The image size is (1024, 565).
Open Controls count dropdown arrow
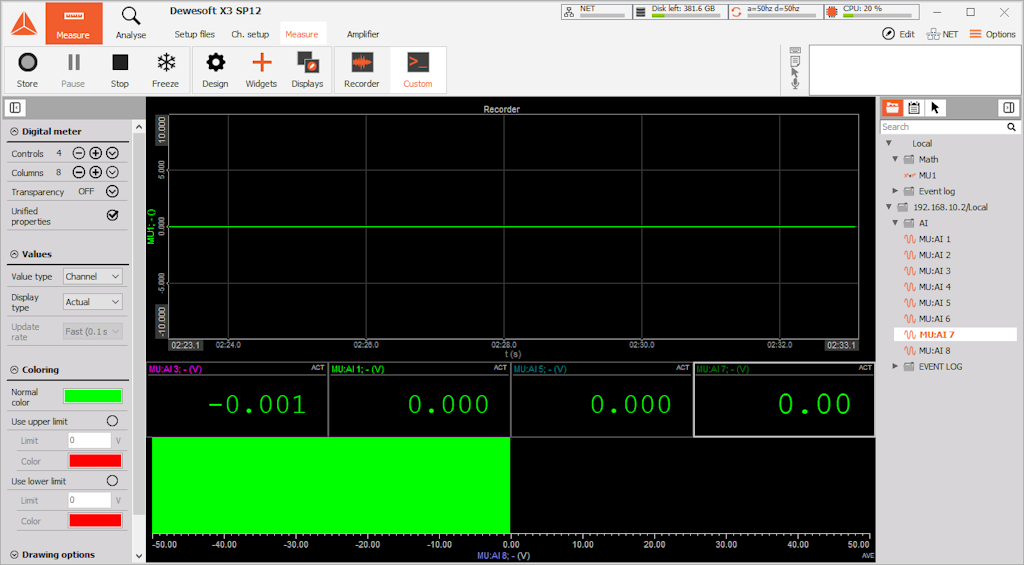[x=112, y=153]
